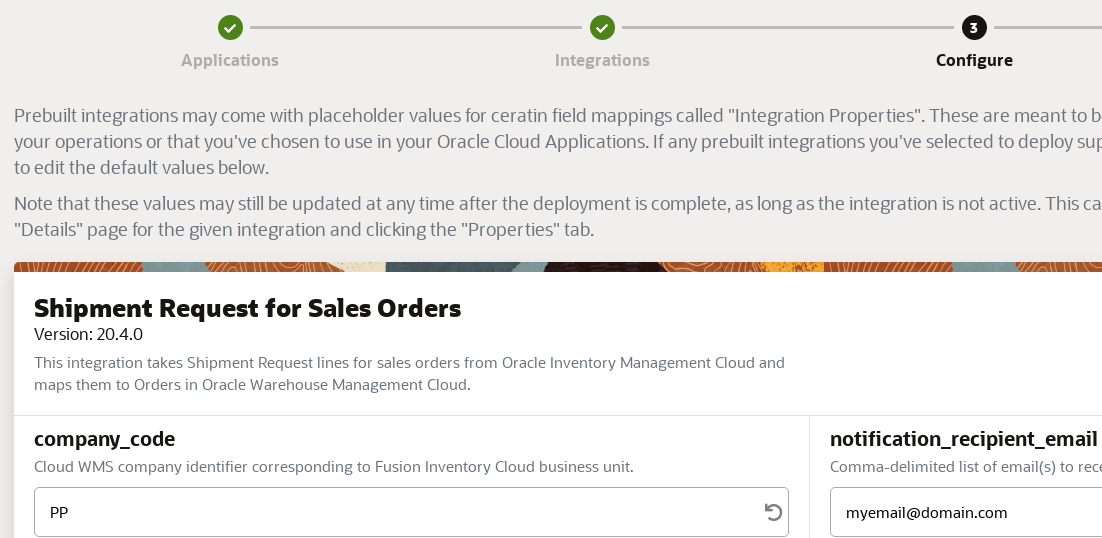1102x538 pixels.
Task: Click the Shipment Request for Sales Orders heading
Action: (x=248, y=308)
